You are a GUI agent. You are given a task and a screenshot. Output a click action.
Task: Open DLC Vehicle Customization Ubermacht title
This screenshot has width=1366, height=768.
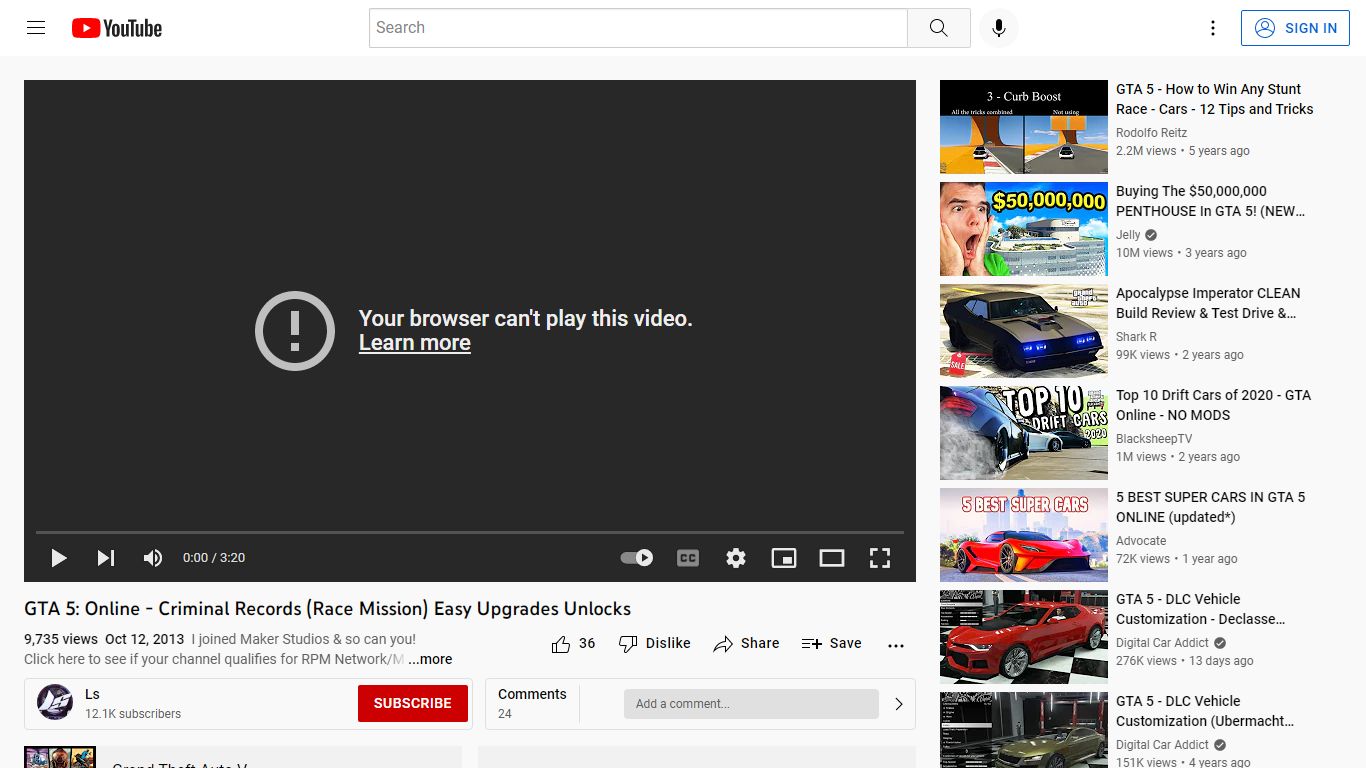click(x=1205, y=711)
